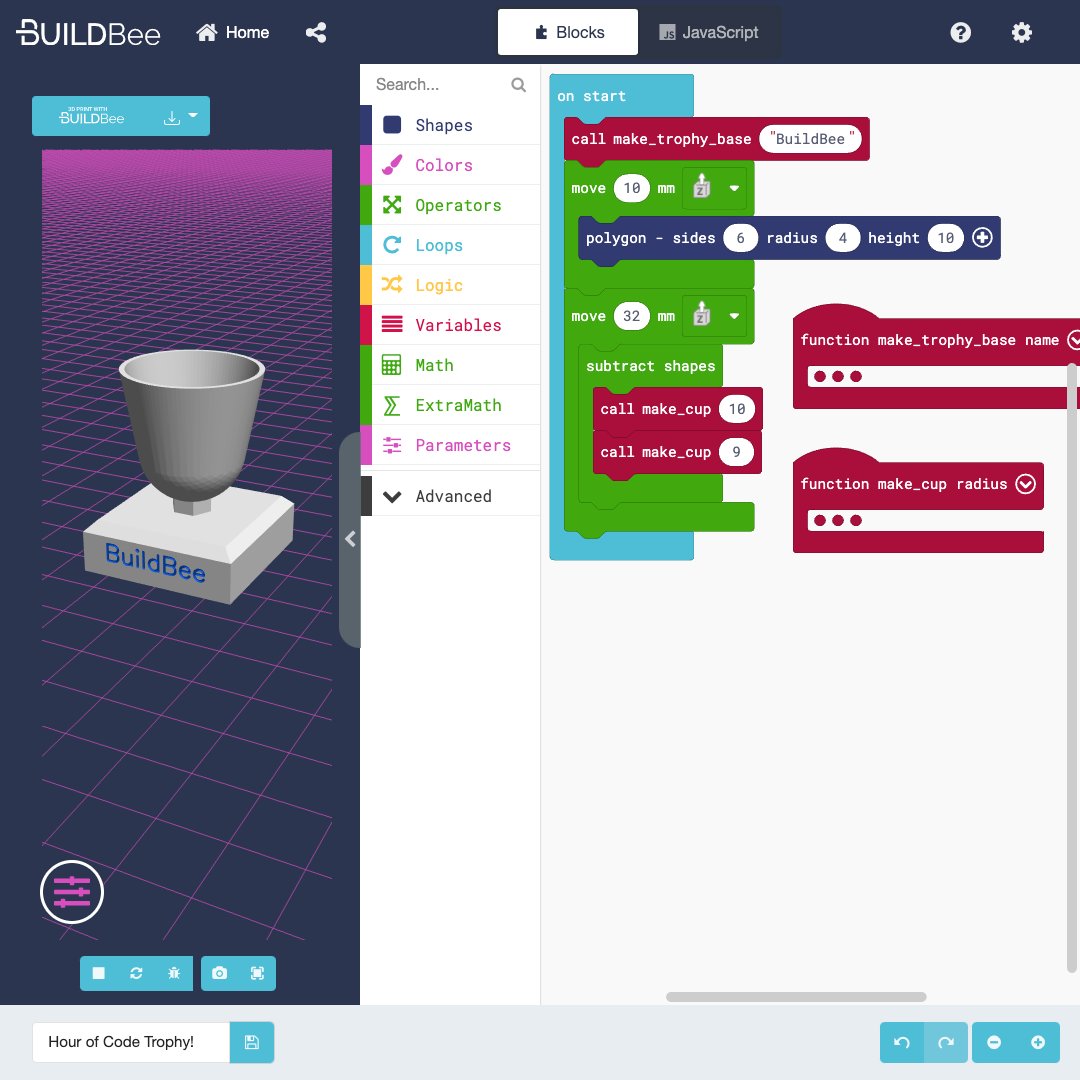Image resolution: width=1080 pixels, height=1080 pixels.
Task: Open the Colors category
Action: [450, 165]
